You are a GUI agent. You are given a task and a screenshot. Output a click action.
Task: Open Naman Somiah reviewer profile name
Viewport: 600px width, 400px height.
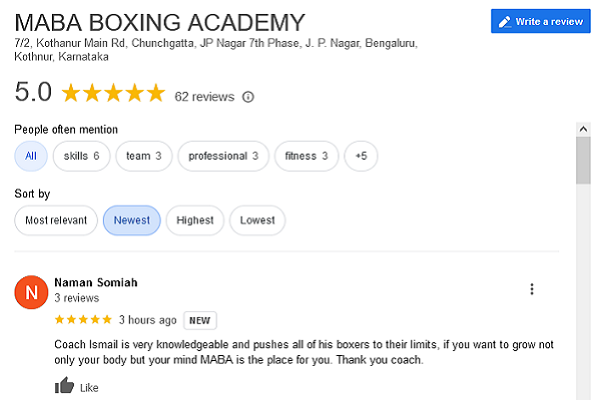point(96,282)
